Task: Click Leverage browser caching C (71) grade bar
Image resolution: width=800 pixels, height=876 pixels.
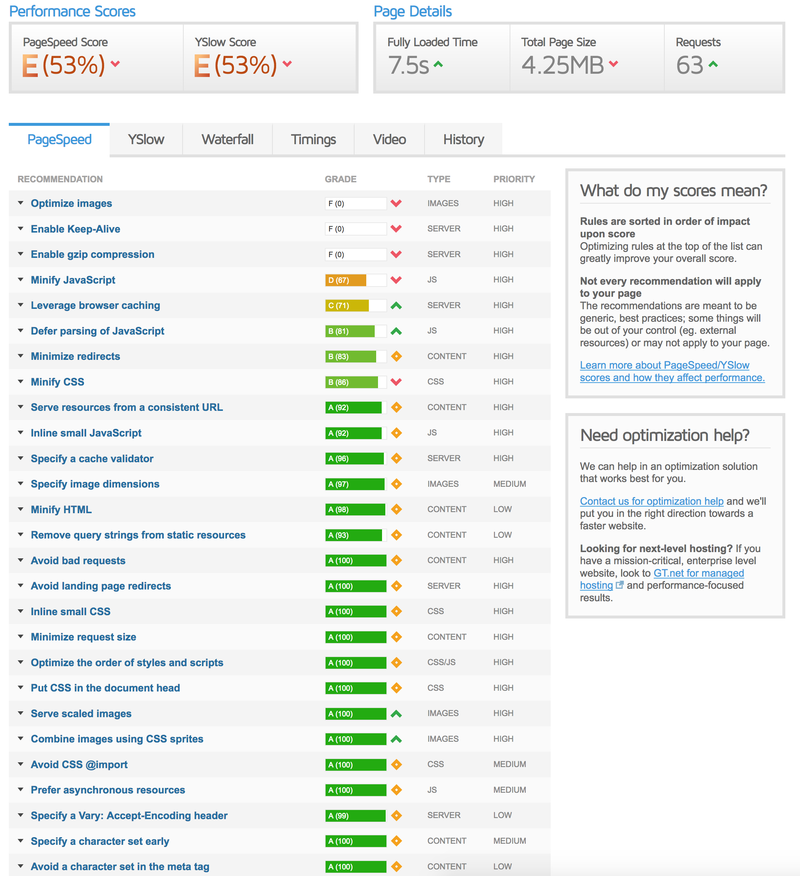Action: pos(355,306)
